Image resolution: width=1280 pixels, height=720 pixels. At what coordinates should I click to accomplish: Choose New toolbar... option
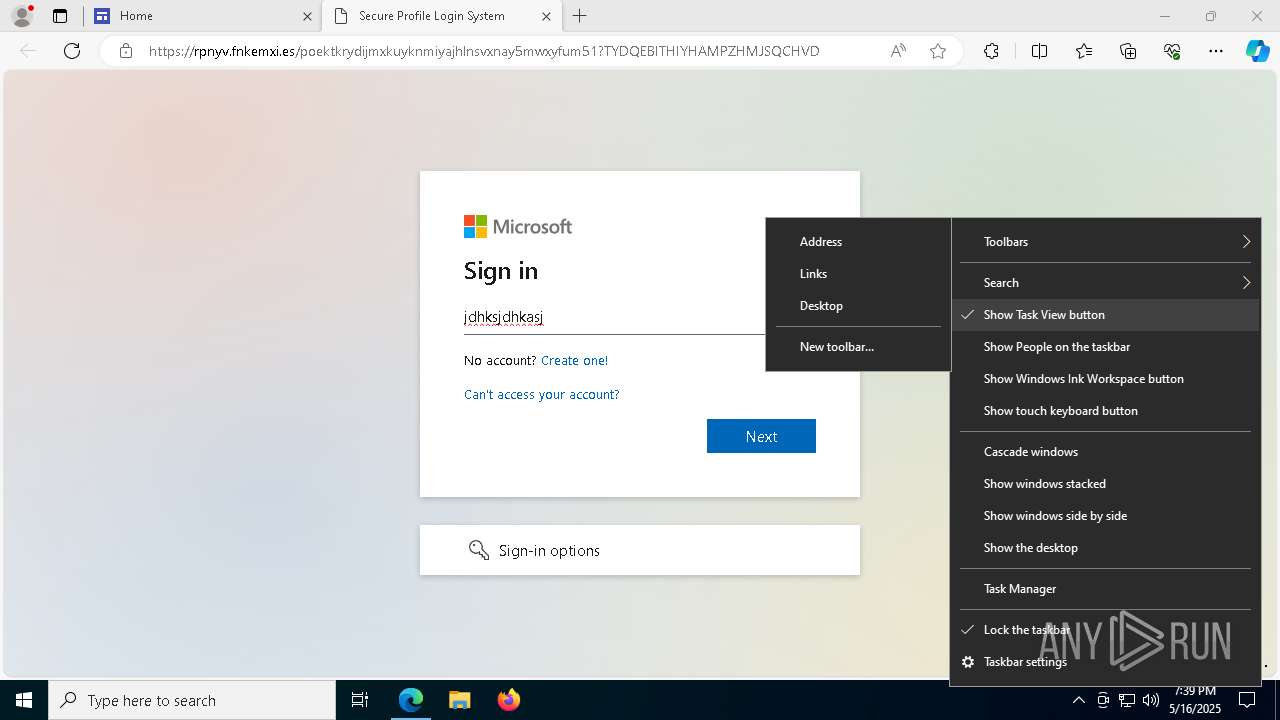858,346
